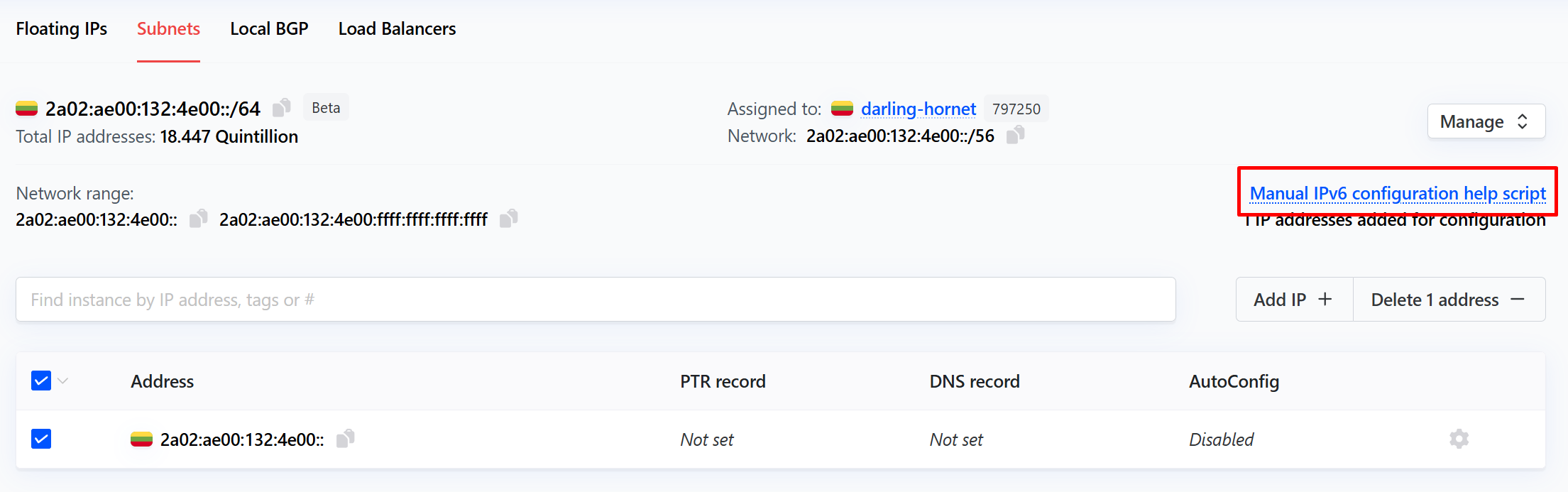Copy the /56 network address
Image resolution: width=1568 pixels, height=492 pixels.
(1016, 135)
